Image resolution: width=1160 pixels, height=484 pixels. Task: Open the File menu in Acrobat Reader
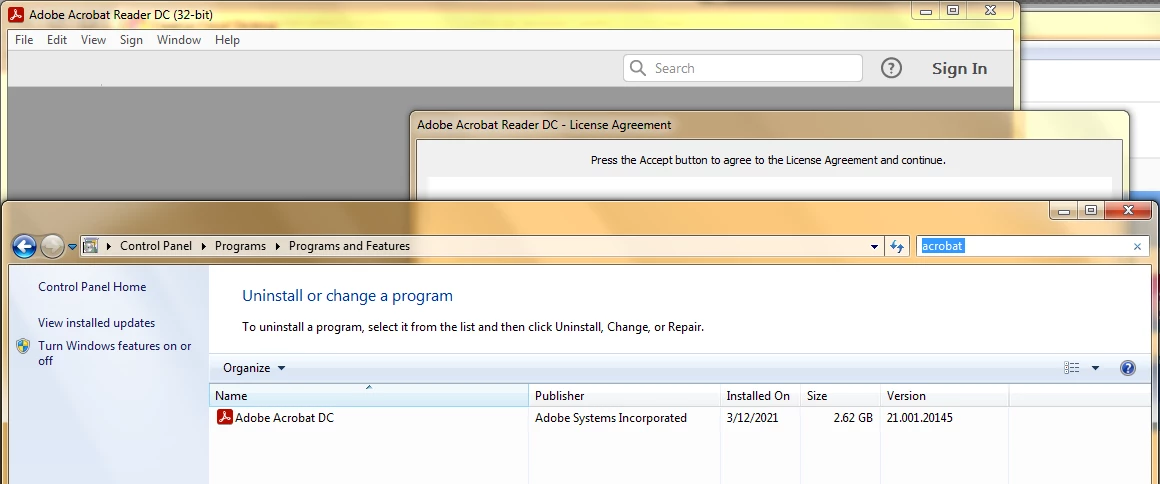tap(24, 40)
